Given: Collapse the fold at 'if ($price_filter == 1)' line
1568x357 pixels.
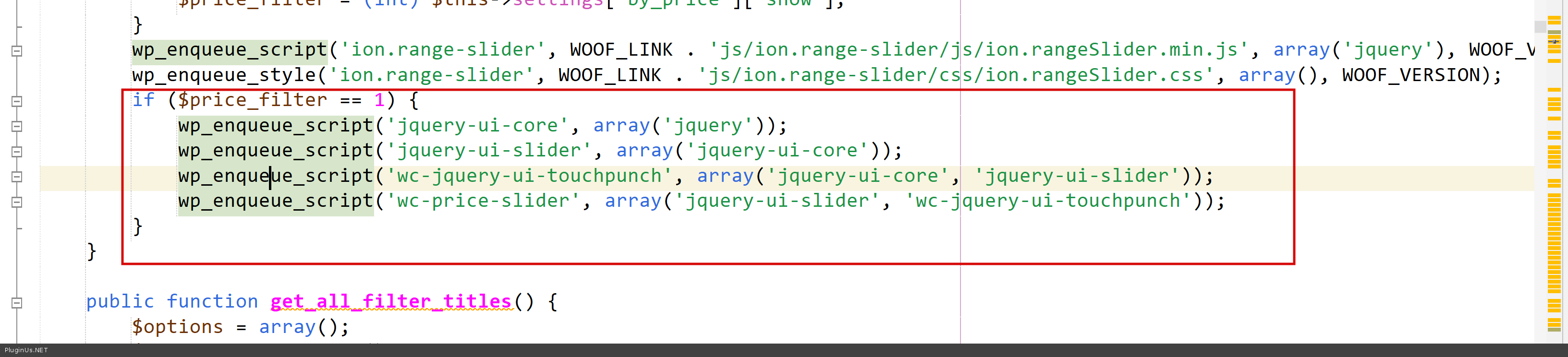Looking at the screenshot, I should pyautogui.click(x=17, y=102).
